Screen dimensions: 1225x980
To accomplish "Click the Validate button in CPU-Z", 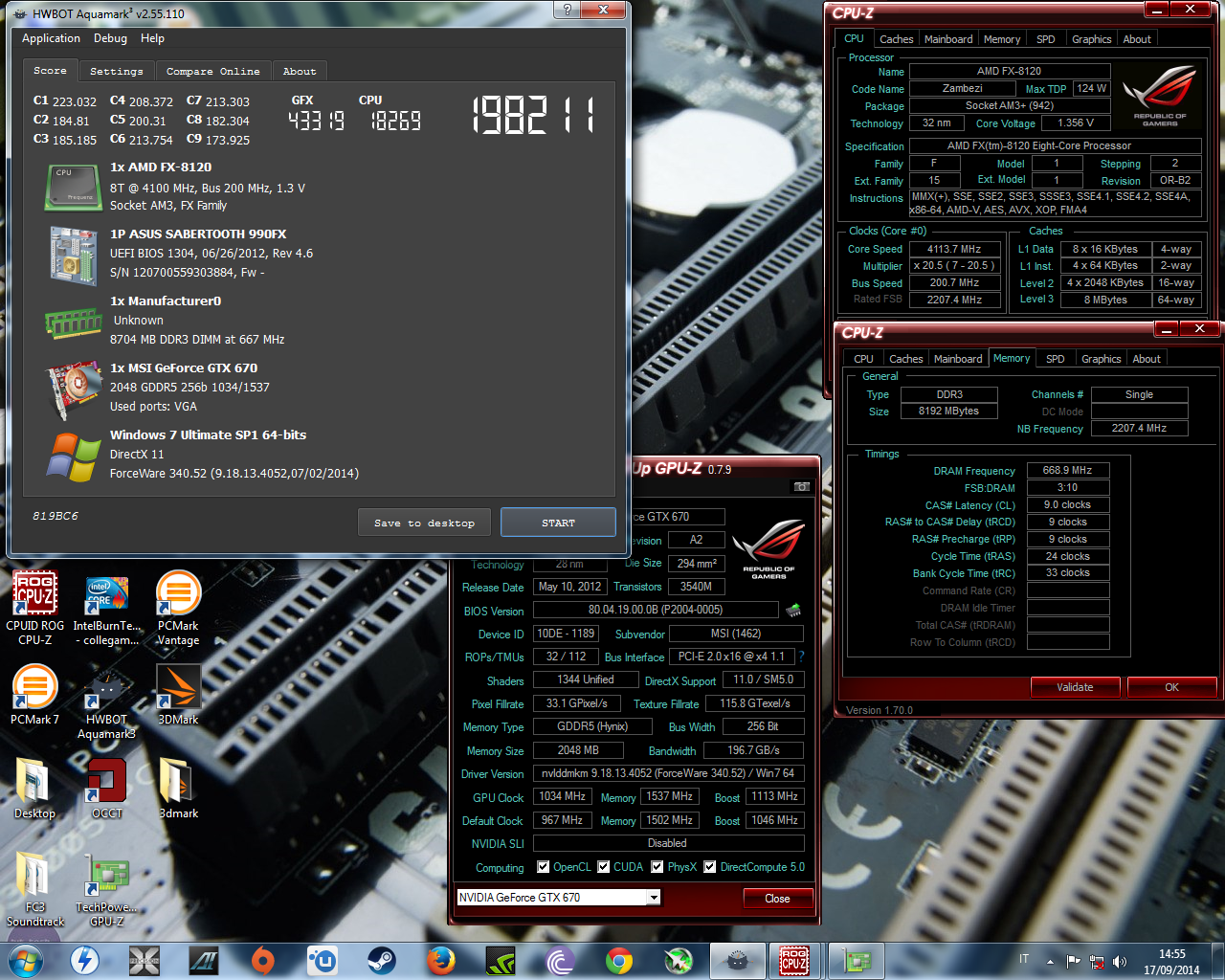I will [1075, 687].
